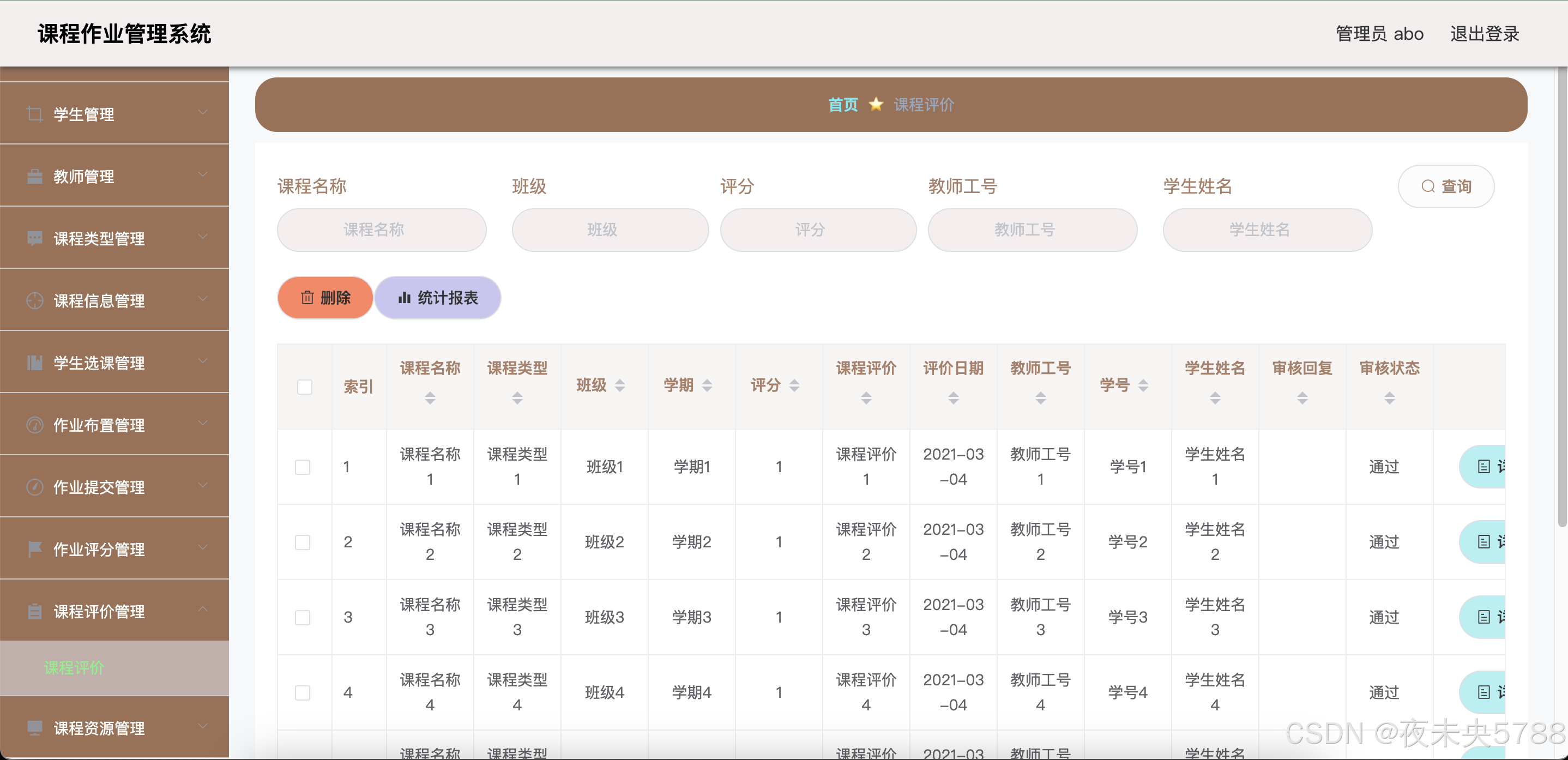The image size is (1568, 760).
Task: Click the monitor icon beside 课程资源管理
Action: coord(35,728)
